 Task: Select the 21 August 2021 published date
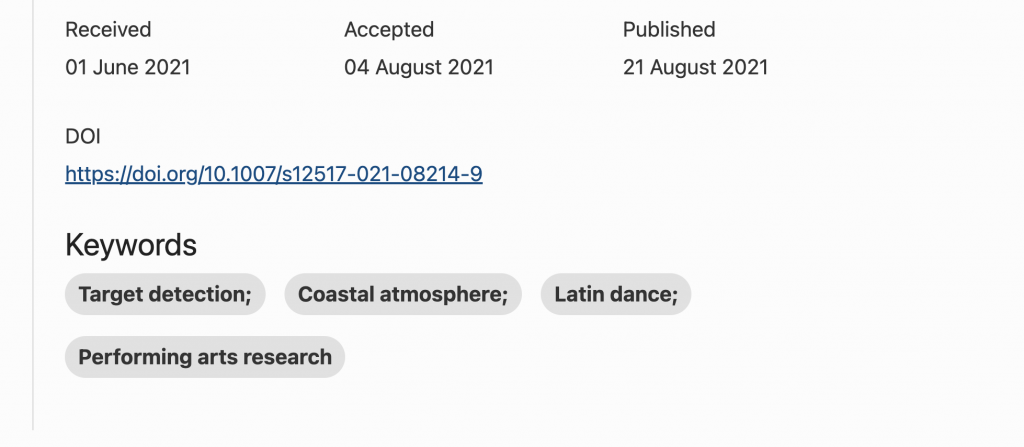pyautogui.click(x=695, y=68)
